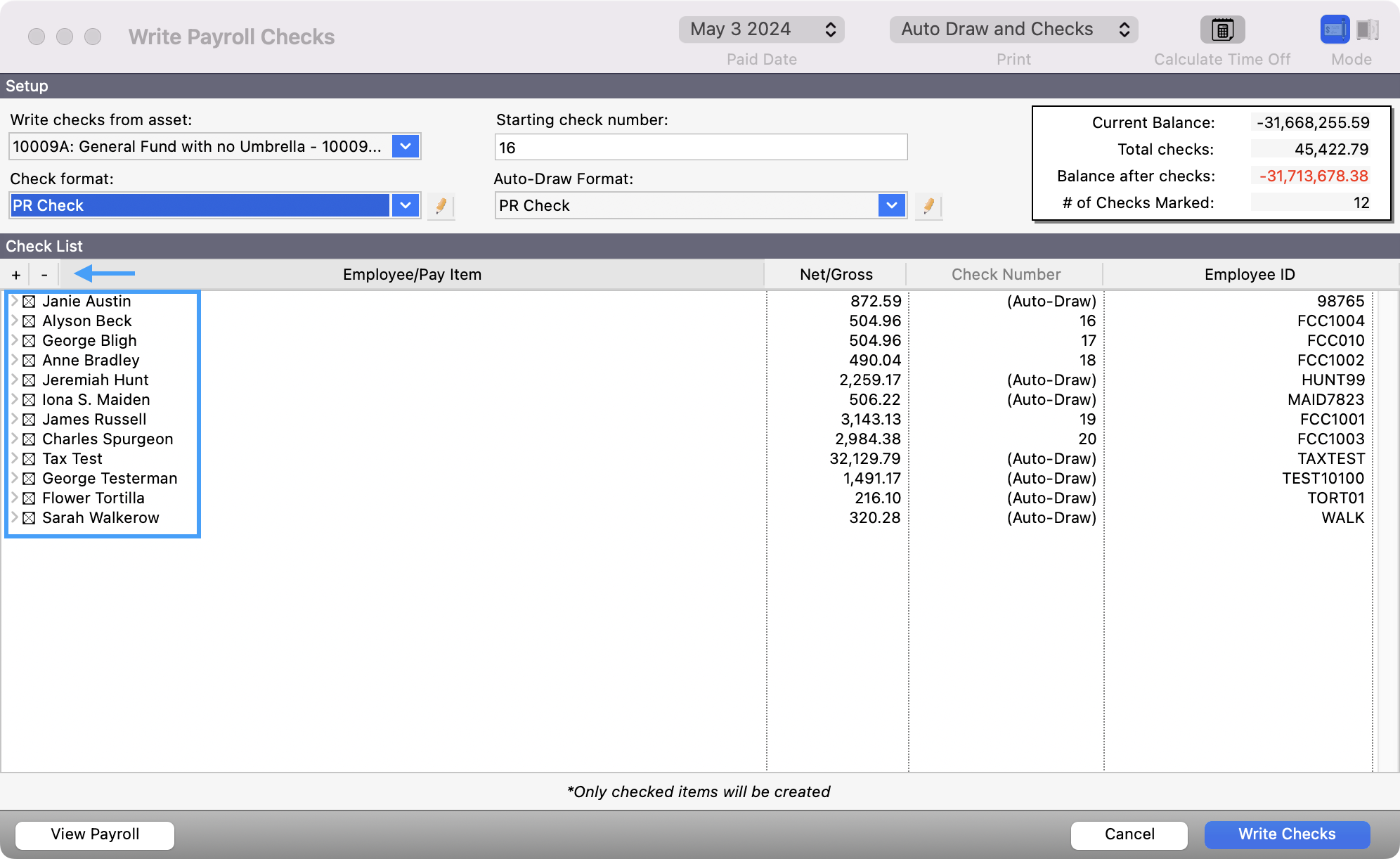Uncheck Janie Austin's checkbox
Image resolution: width=1400 pixels, height=859 pixels.
coord(29,302)
